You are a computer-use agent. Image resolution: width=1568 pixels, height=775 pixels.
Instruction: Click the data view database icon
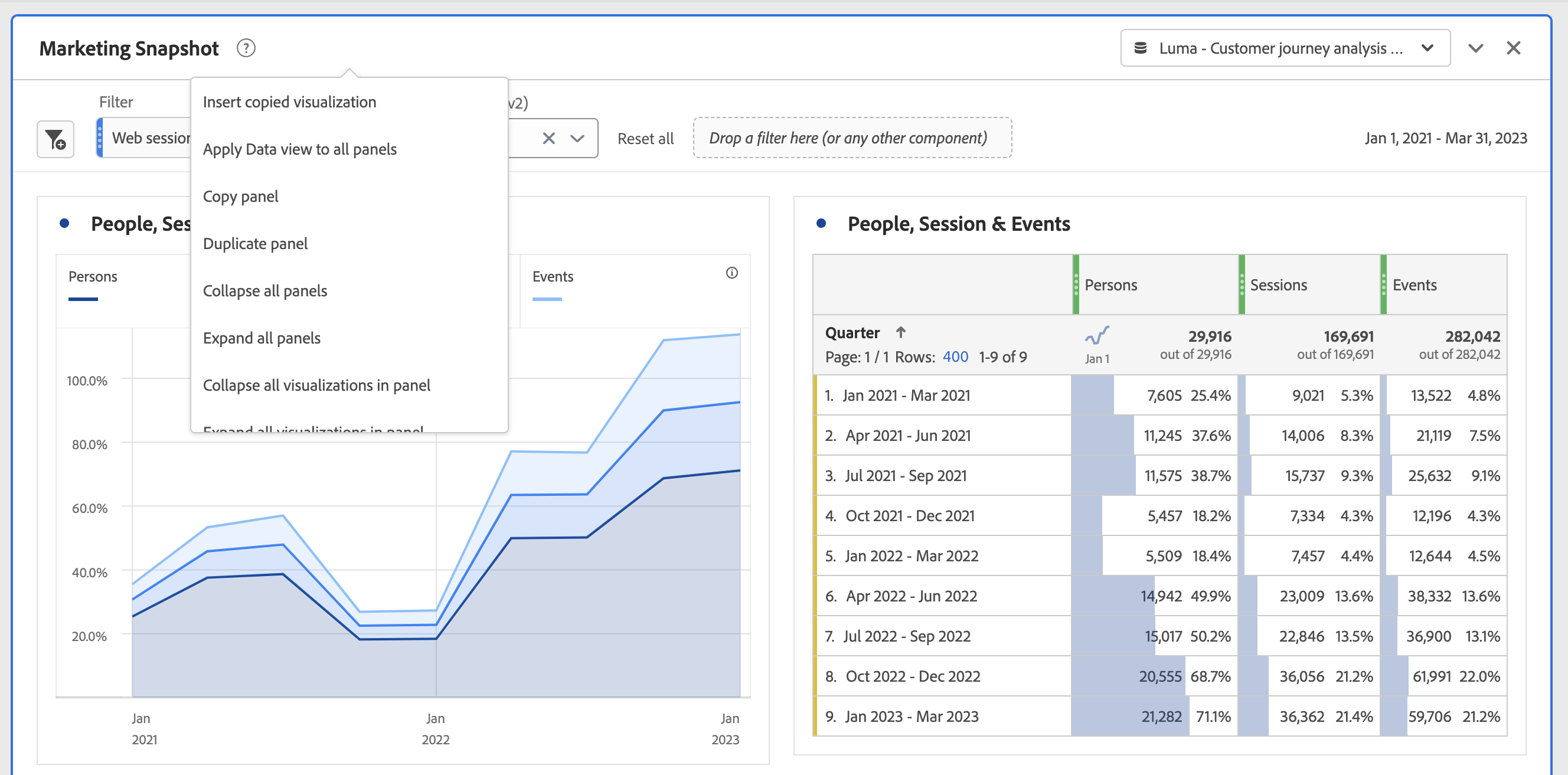[1141, 48]
